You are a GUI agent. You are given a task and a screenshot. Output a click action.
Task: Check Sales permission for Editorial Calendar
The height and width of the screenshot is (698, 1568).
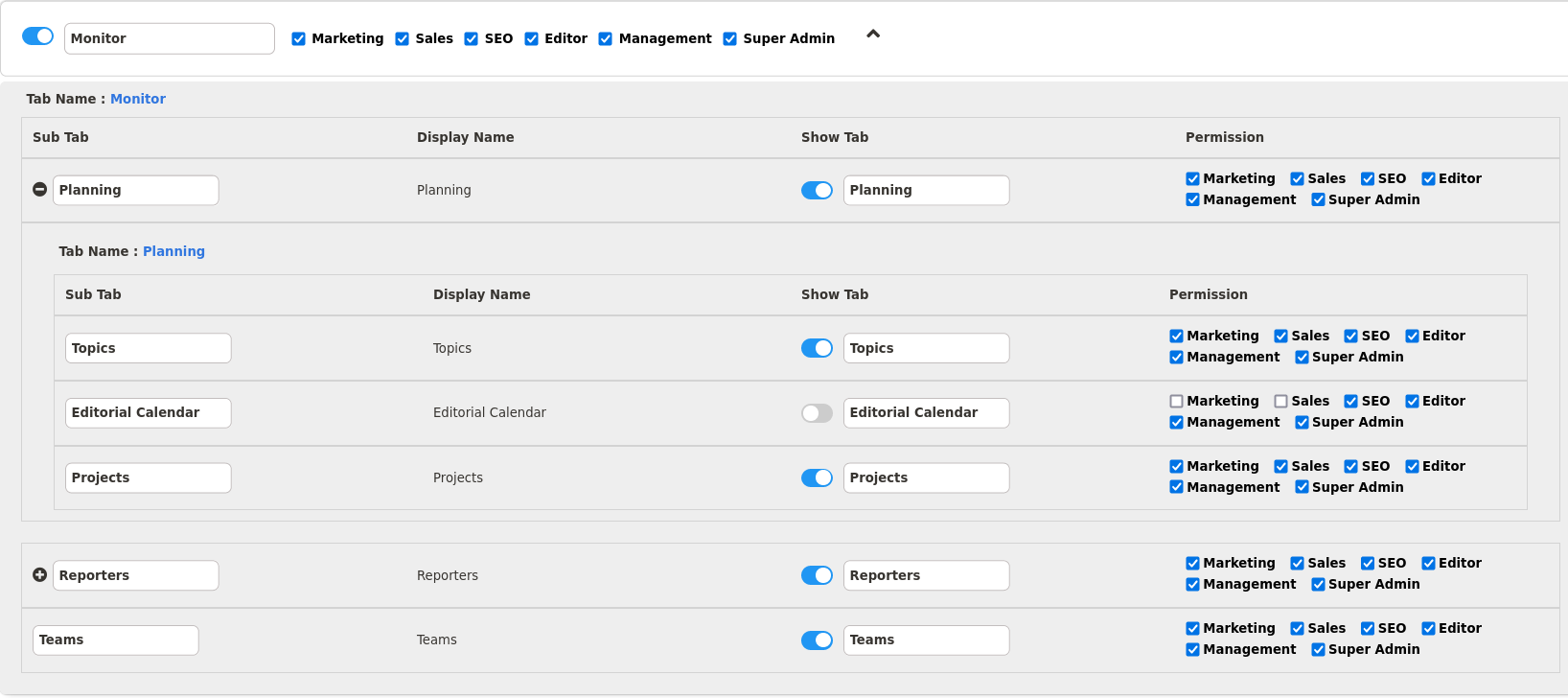pos(1280,402)
